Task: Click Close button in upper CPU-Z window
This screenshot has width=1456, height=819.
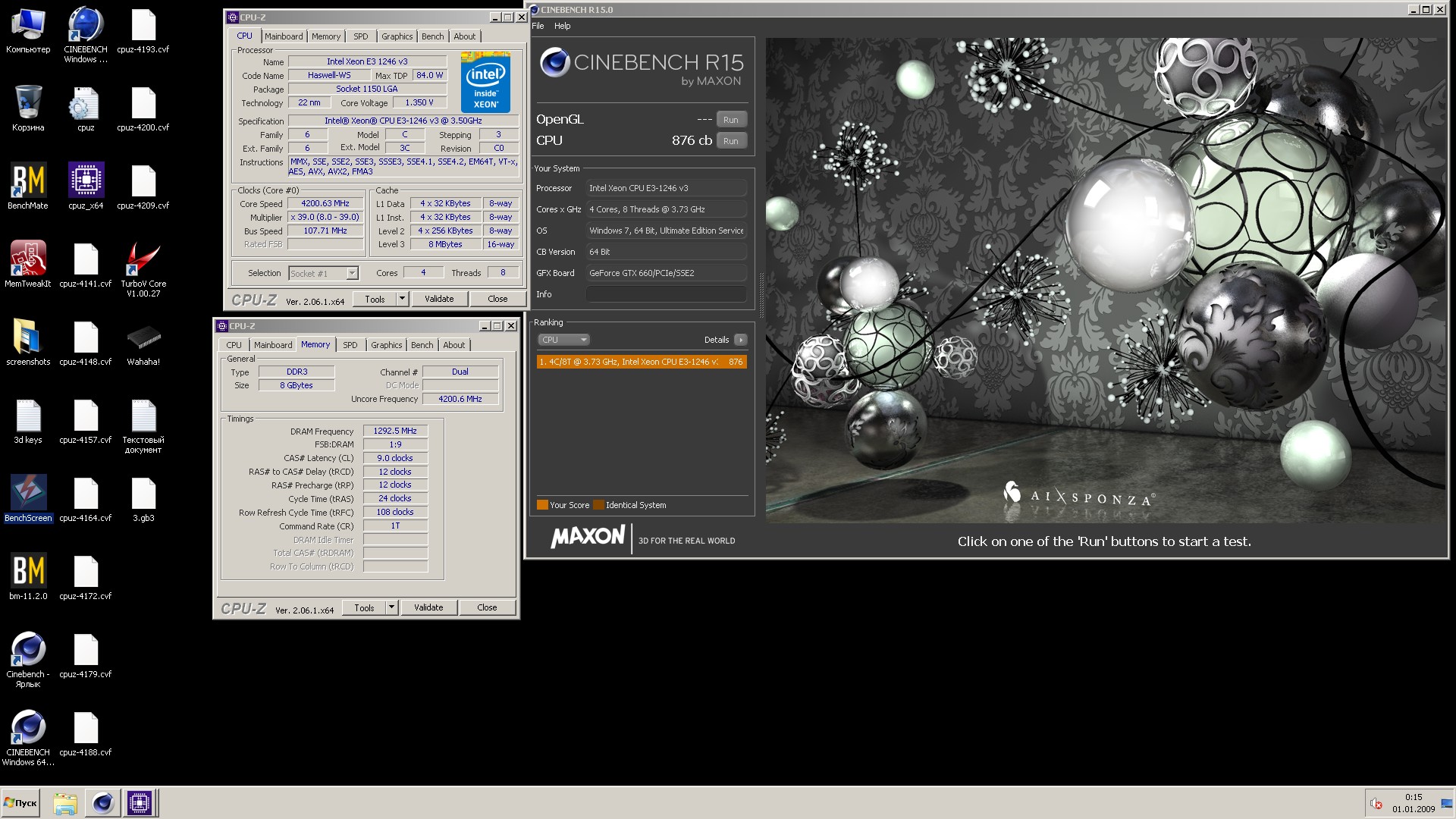Action: coord(497,299)
